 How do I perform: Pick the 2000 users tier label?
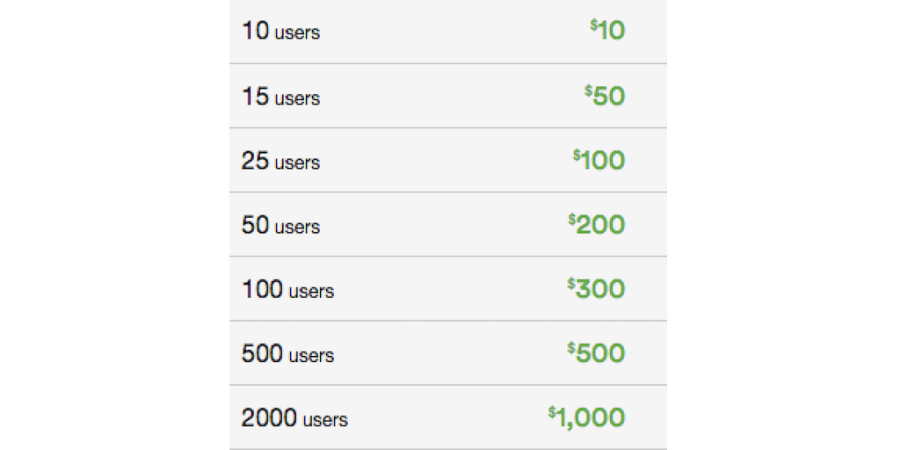(x=294, y=418)
